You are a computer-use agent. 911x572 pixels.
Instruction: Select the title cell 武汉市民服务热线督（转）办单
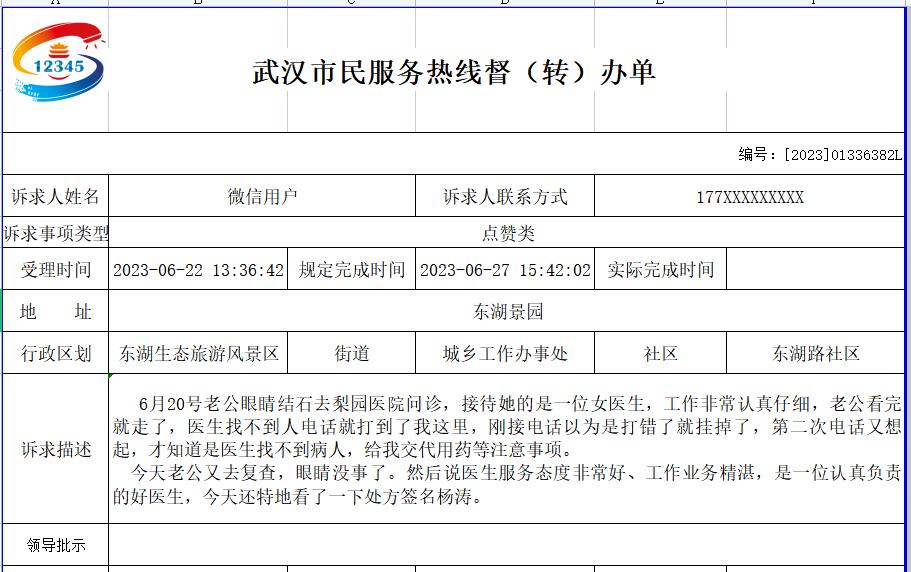coord(453,72)
